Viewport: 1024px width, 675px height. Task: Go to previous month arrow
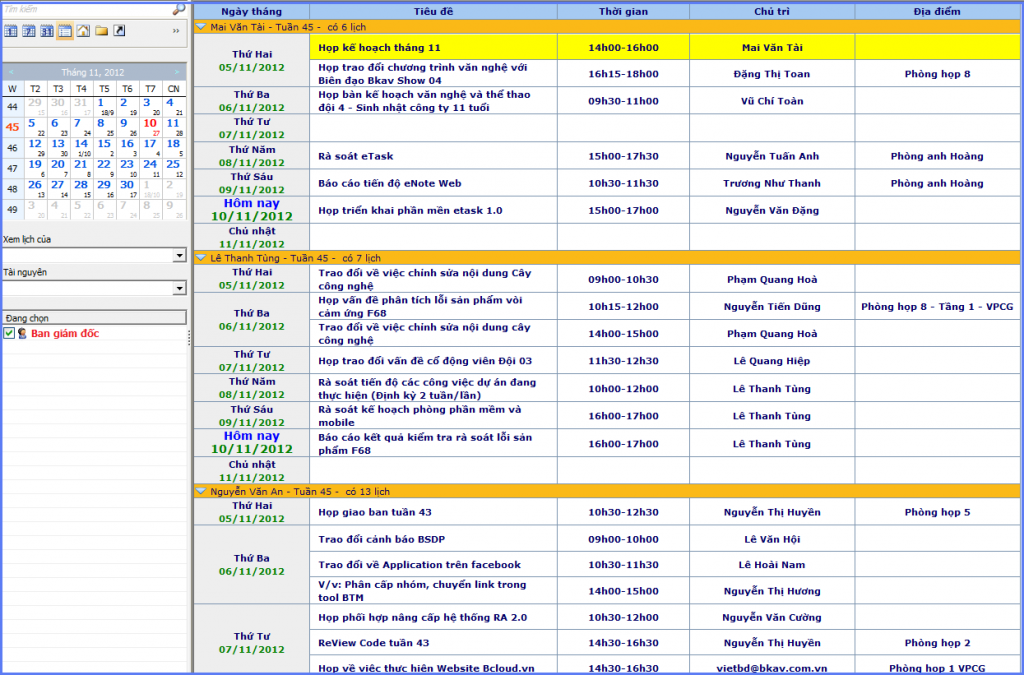(x=11, y=72)
